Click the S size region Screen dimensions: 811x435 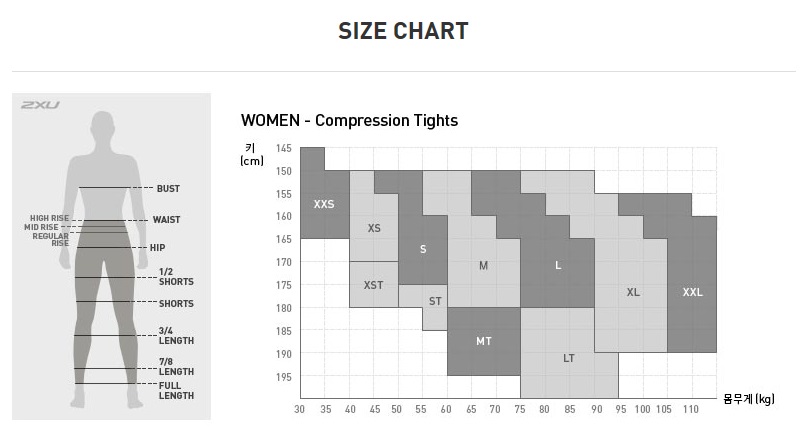click(423, 249)
